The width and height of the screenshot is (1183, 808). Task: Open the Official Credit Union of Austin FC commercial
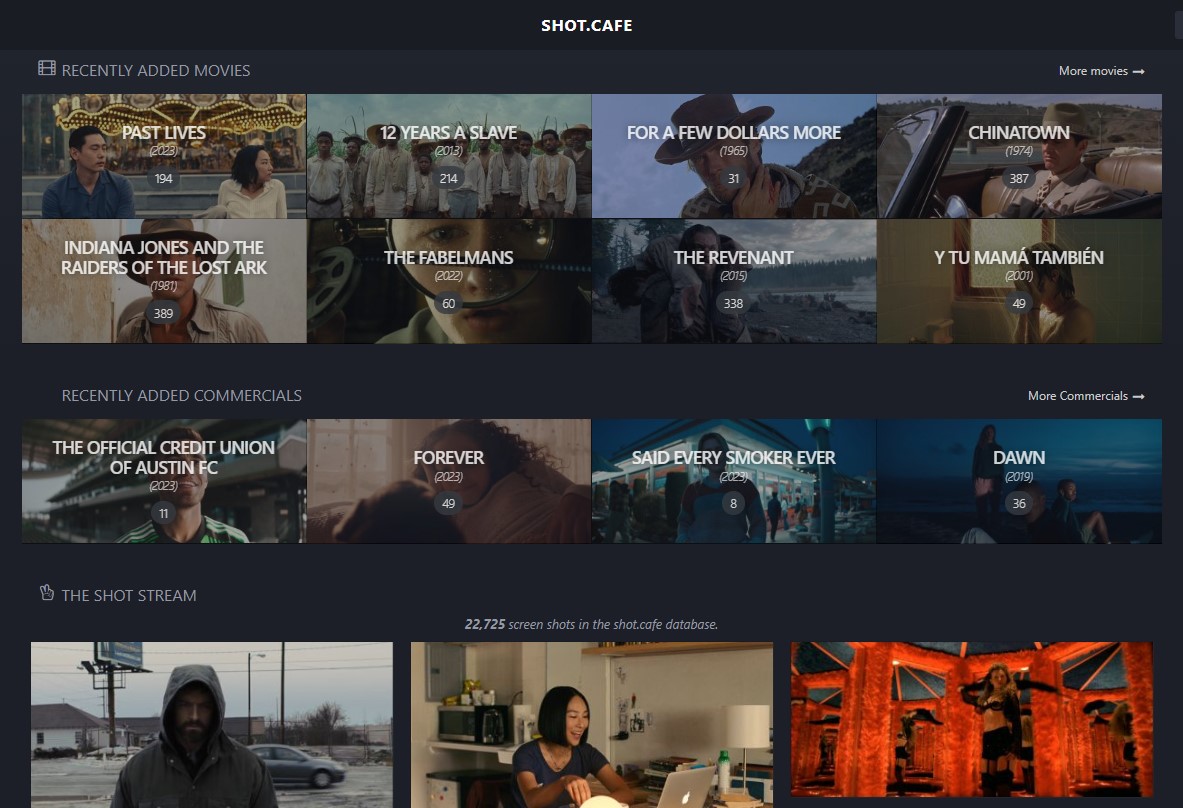coord(164,481)
